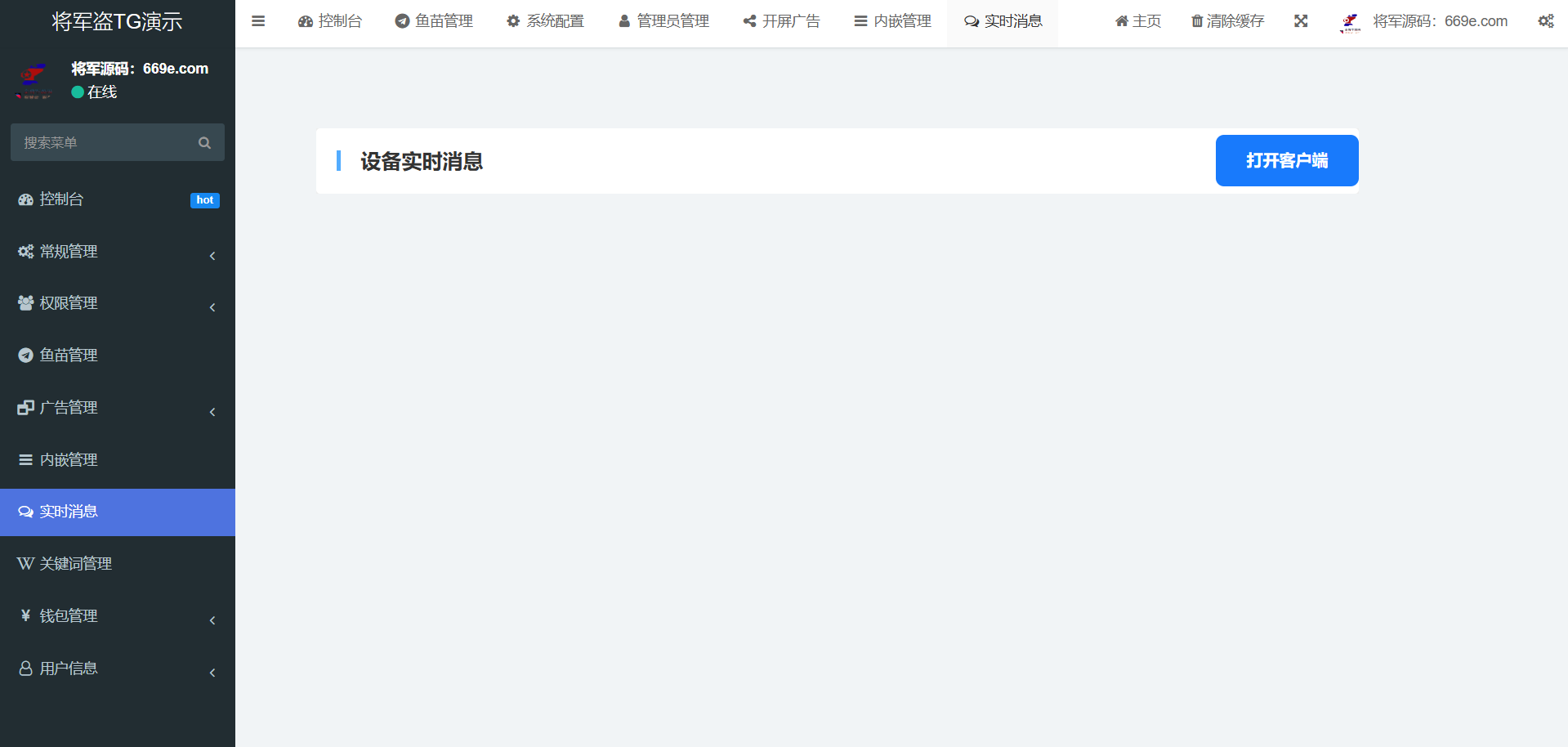Open 常规管理 in the sidebar menu
The image size is (1568, 747).
coord(118,252)
